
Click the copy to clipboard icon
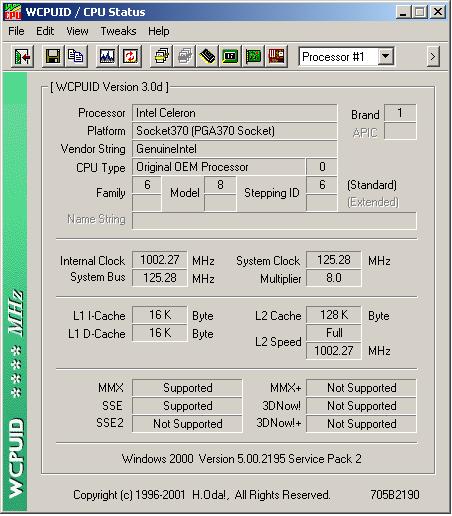[x=76, y=57]
